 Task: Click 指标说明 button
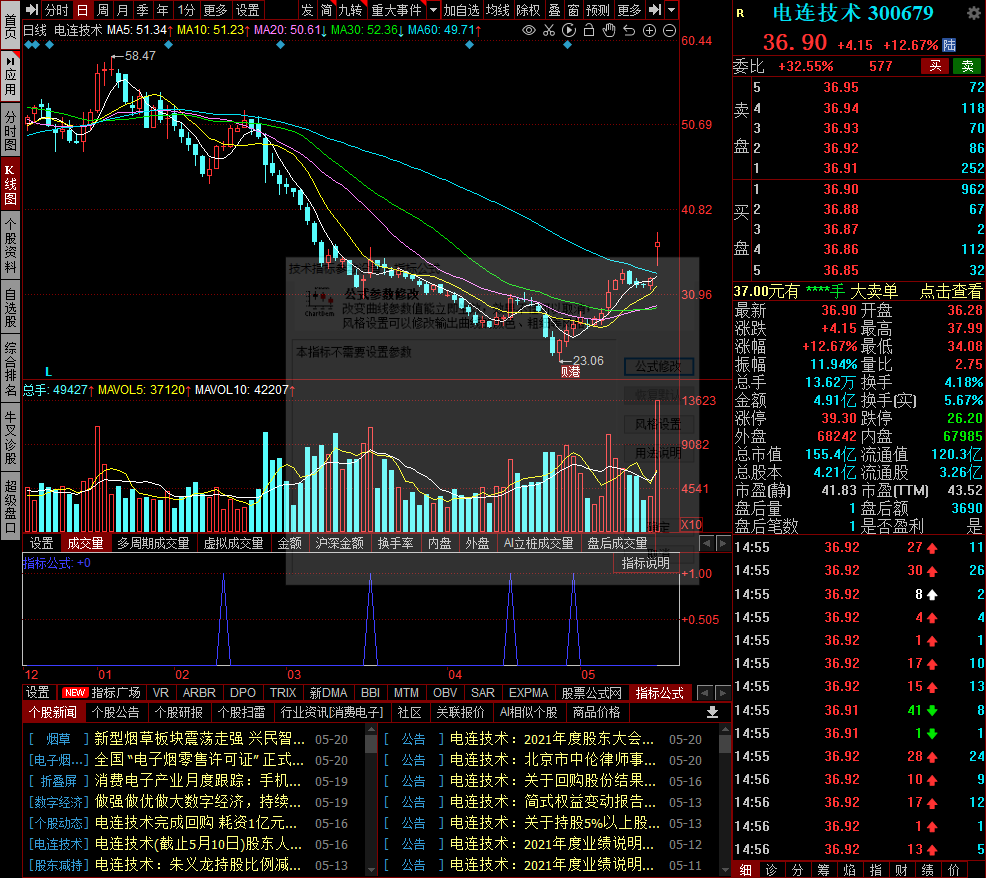(645, 563)
